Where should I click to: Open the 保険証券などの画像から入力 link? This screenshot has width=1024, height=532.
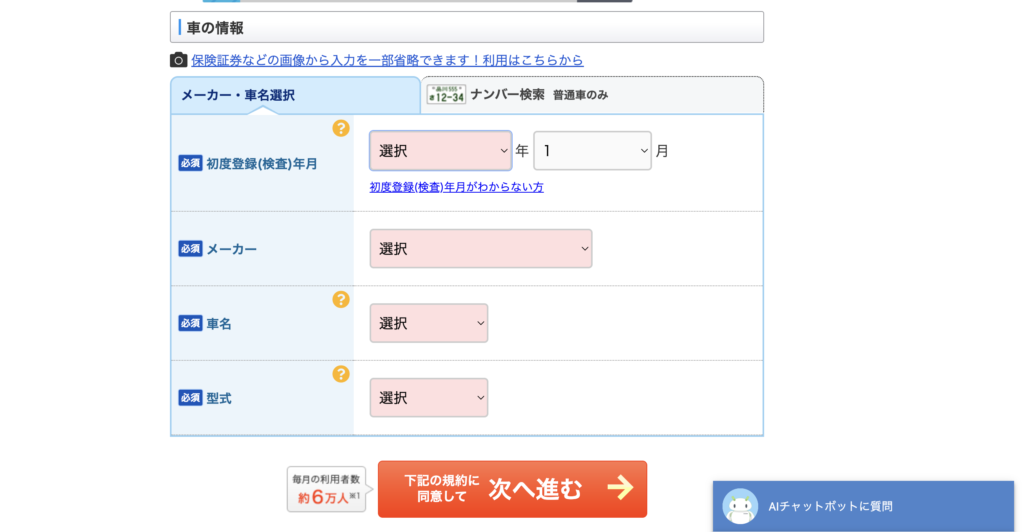click(387, 60)
